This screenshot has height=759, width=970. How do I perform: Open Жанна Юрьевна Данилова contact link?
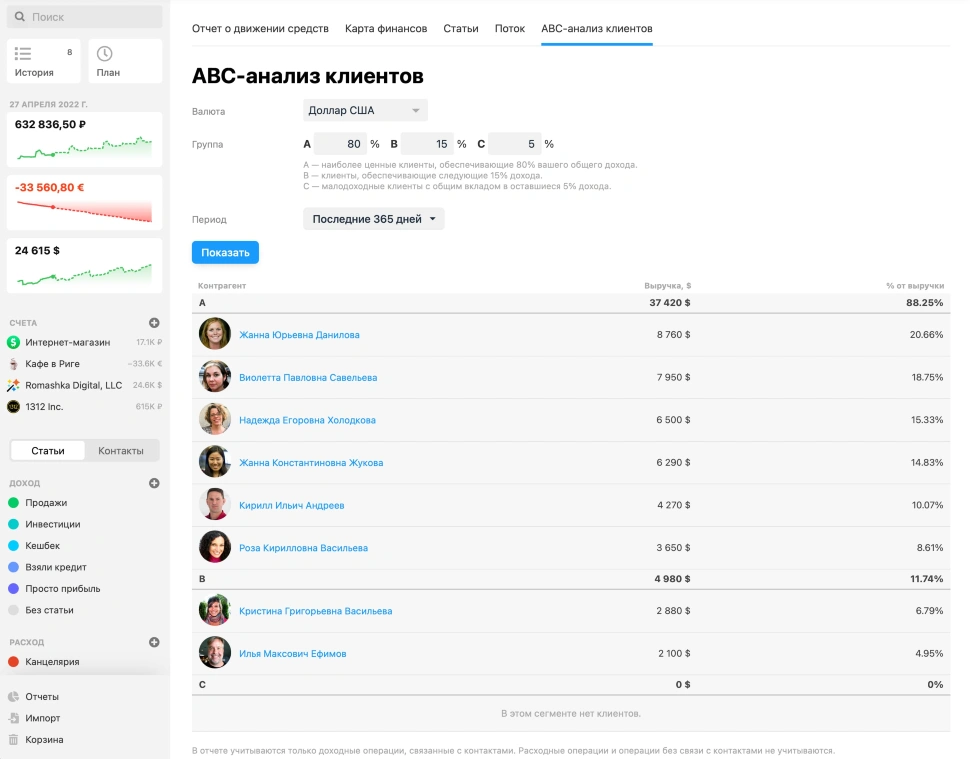point(299,335)
